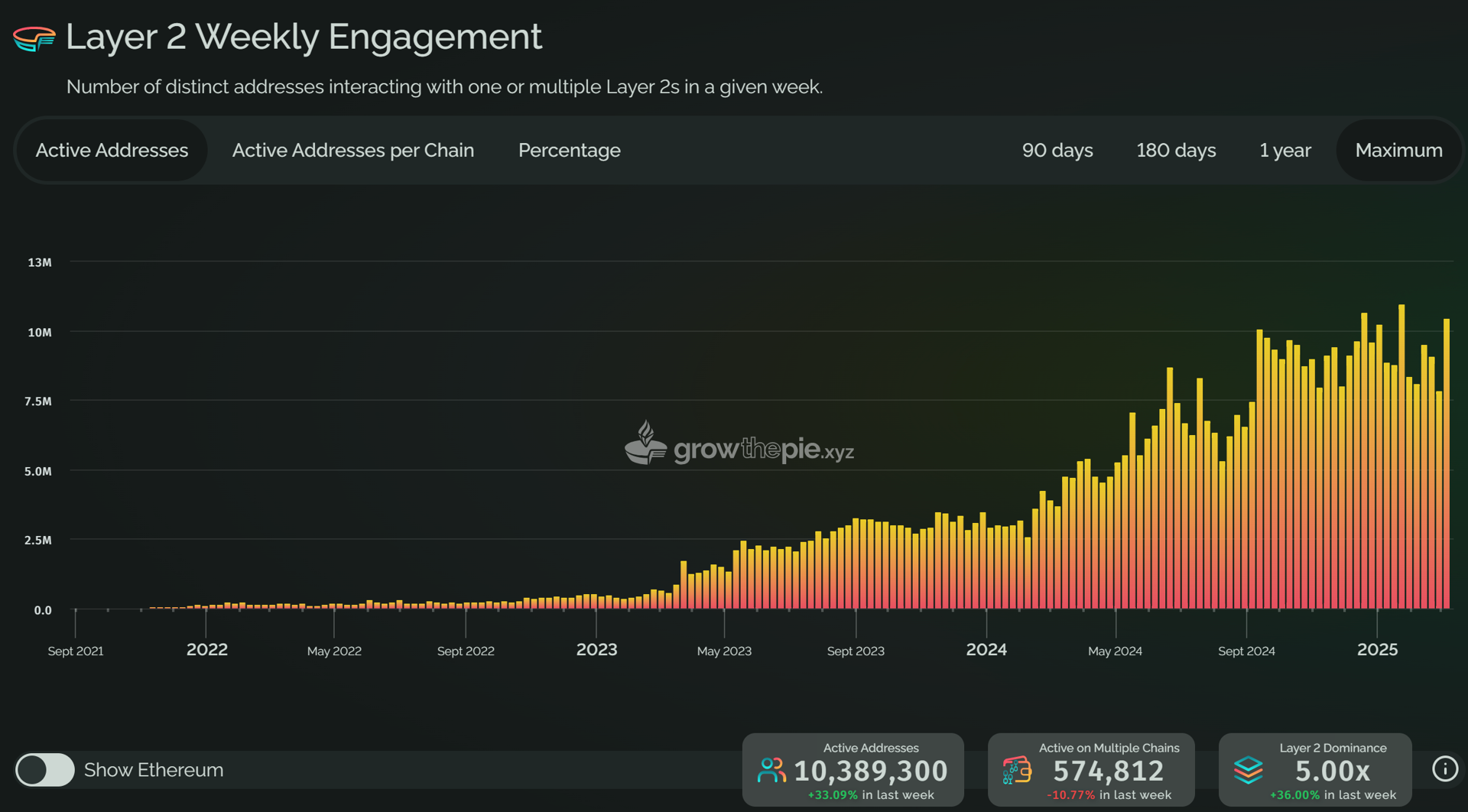Click the Layer 2 Weekly Engagement title

pos(304,37)
